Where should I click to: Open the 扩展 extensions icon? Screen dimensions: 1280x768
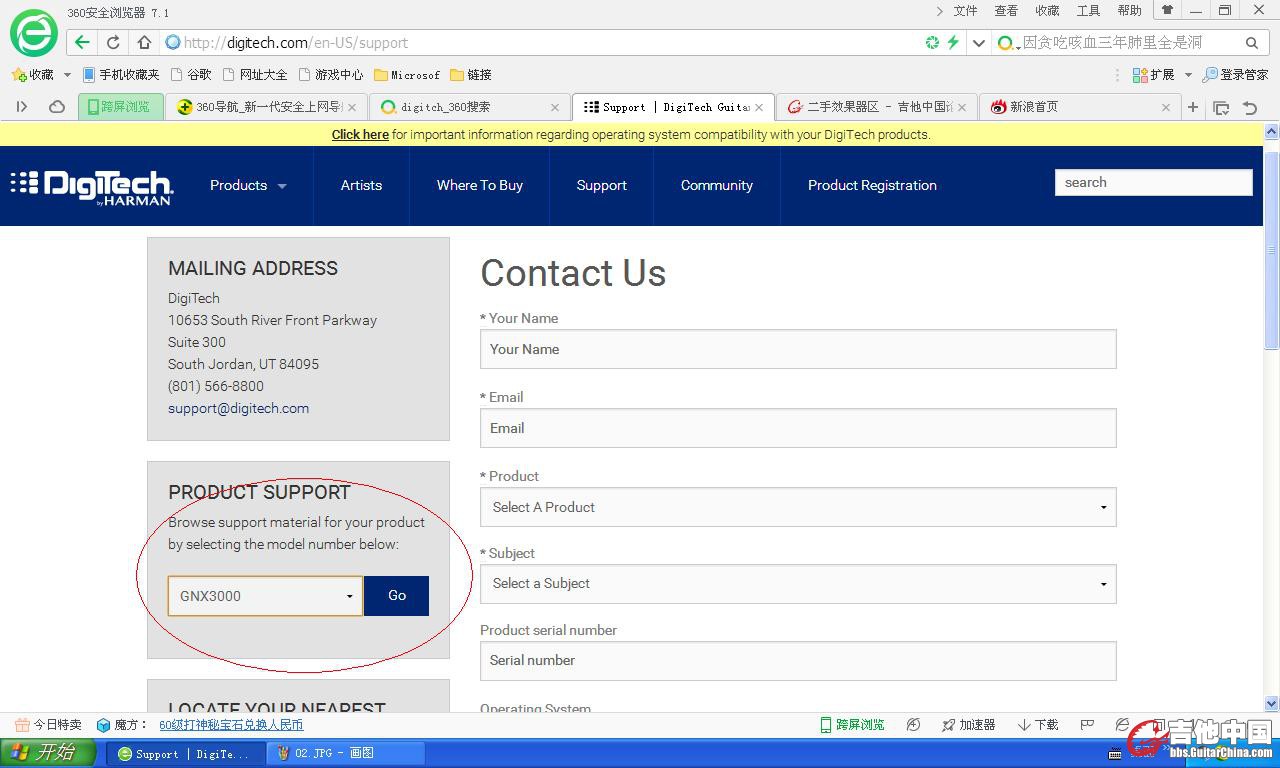click(1153, 75)
